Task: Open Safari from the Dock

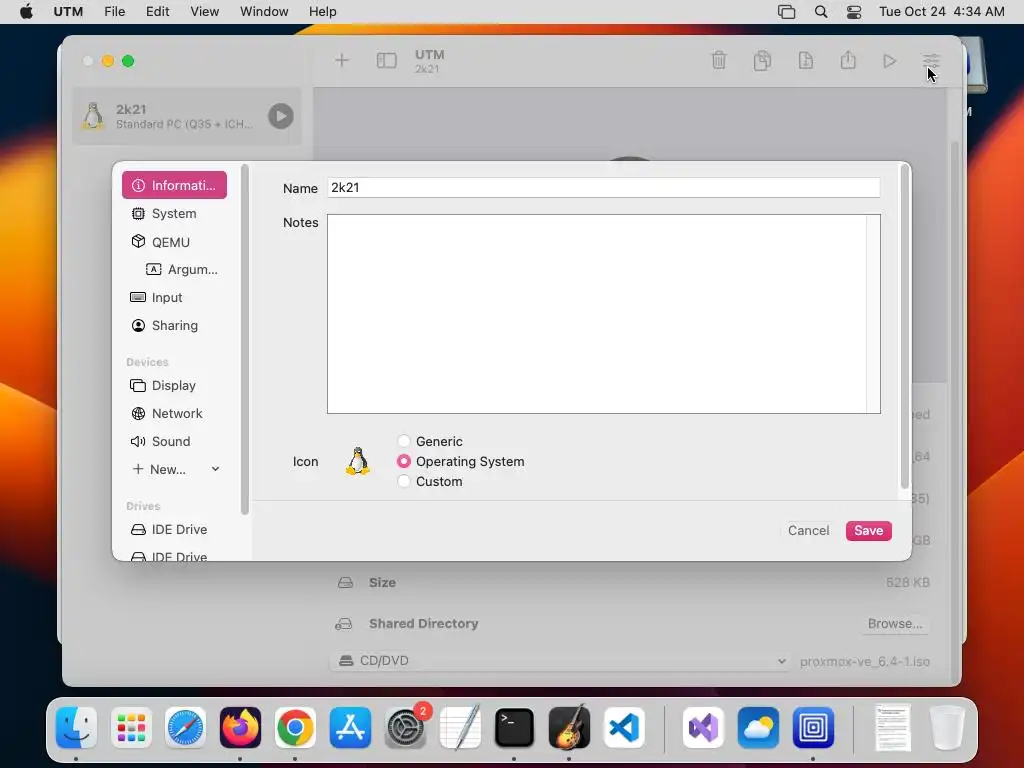Action: click(185, 728)
